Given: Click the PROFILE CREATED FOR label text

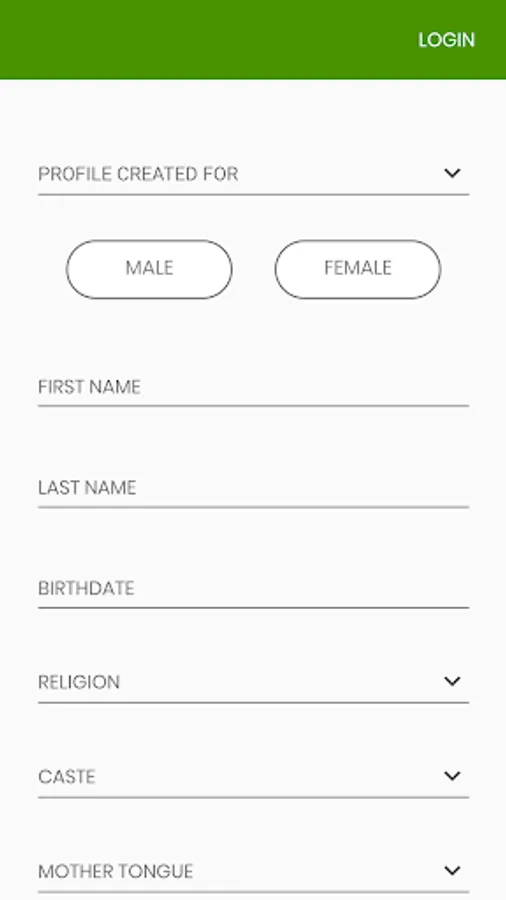Looking at the screenshot, I should click(138, 174).
